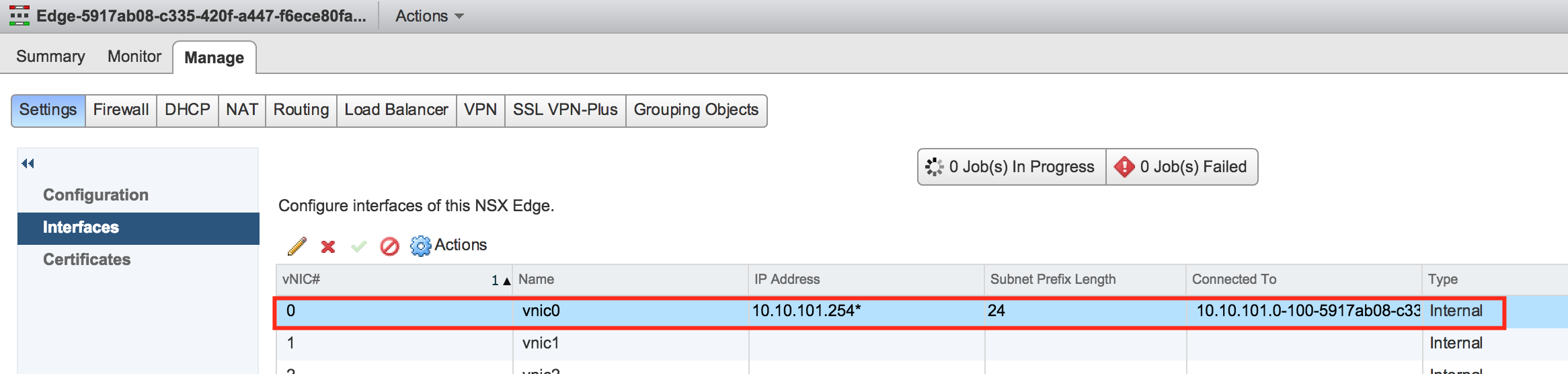Open the Summary tab
1568x374 pixels.
pos(50,57)
